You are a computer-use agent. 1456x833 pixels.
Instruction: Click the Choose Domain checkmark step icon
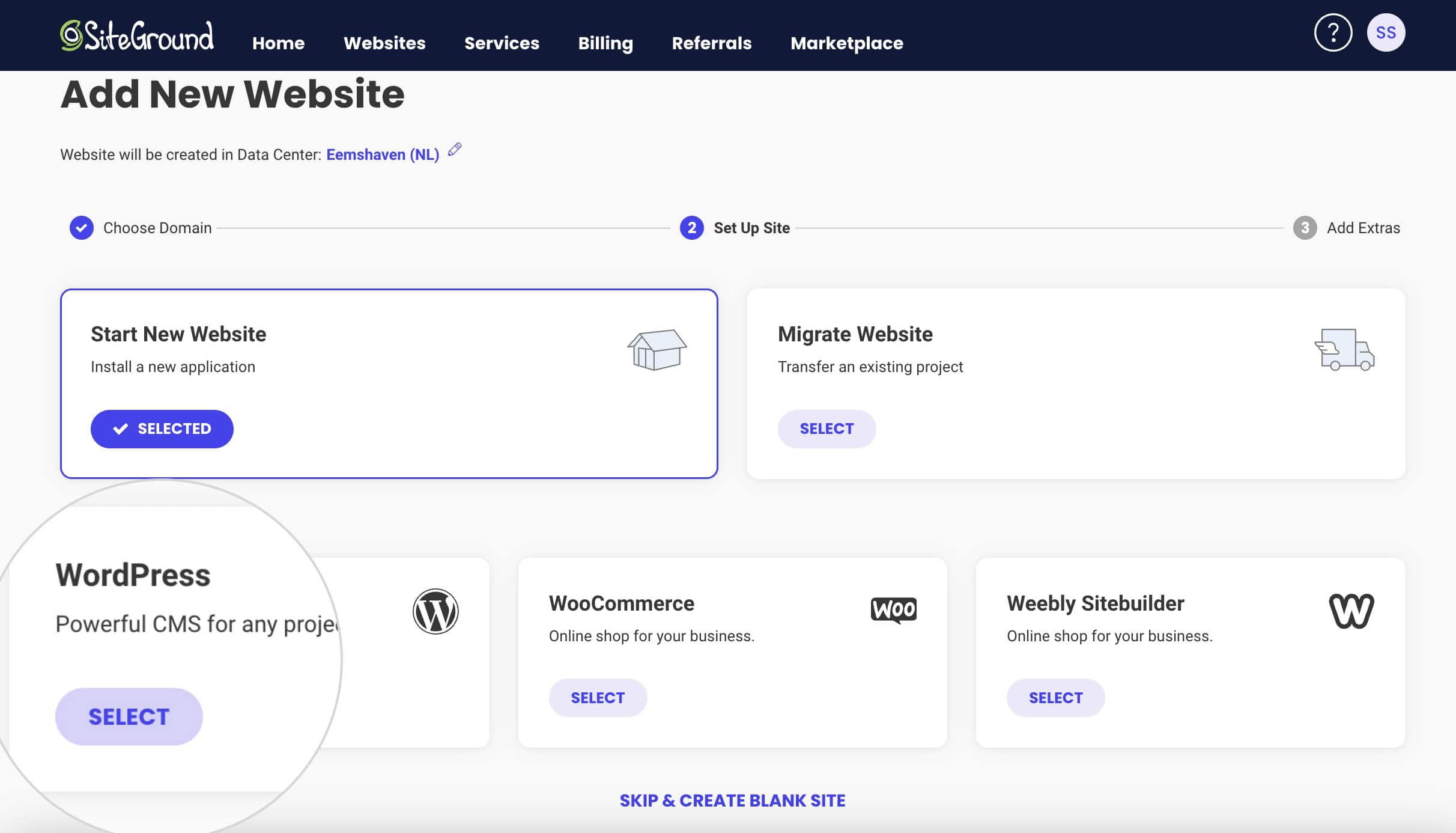coord(82,228)
